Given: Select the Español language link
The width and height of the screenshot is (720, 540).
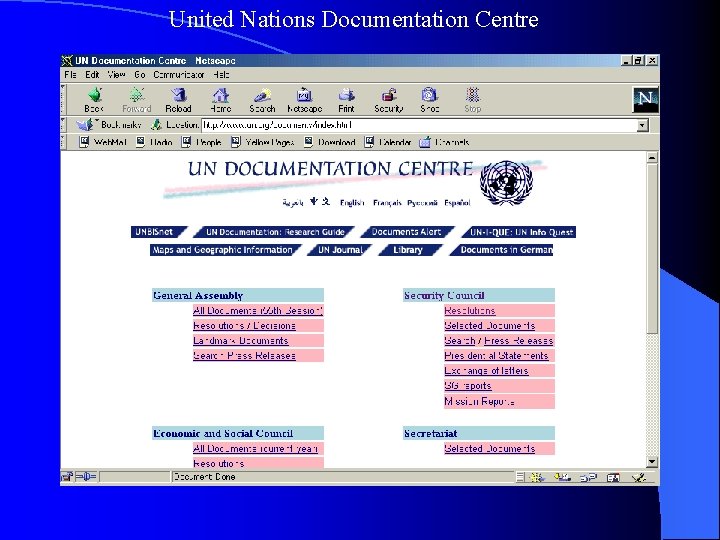Looking at the screenshot, I should 457,202.
